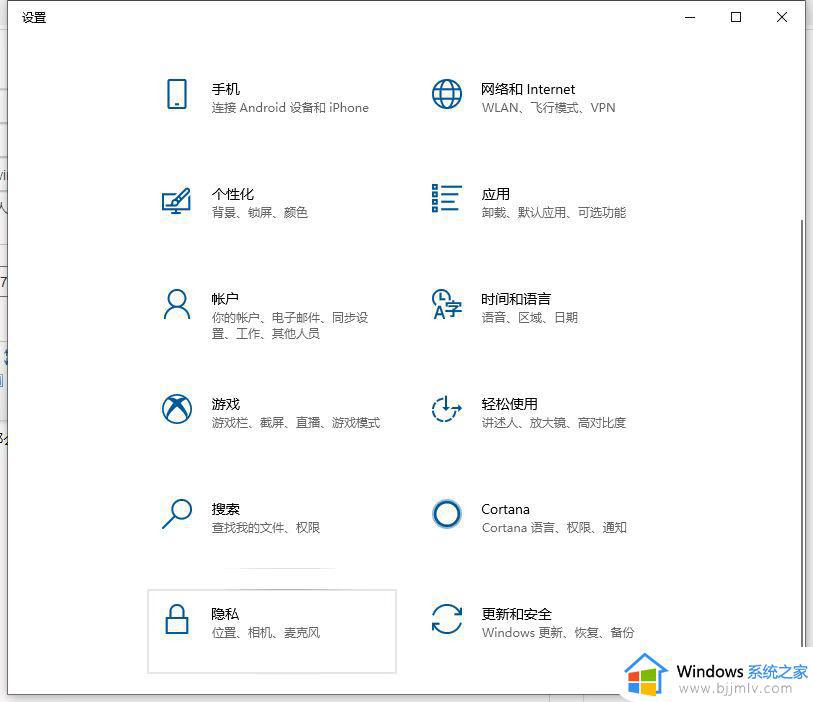Select 位置、相机、麦克风 privacy description text
813x702 pixels.
tap(267, 633)
